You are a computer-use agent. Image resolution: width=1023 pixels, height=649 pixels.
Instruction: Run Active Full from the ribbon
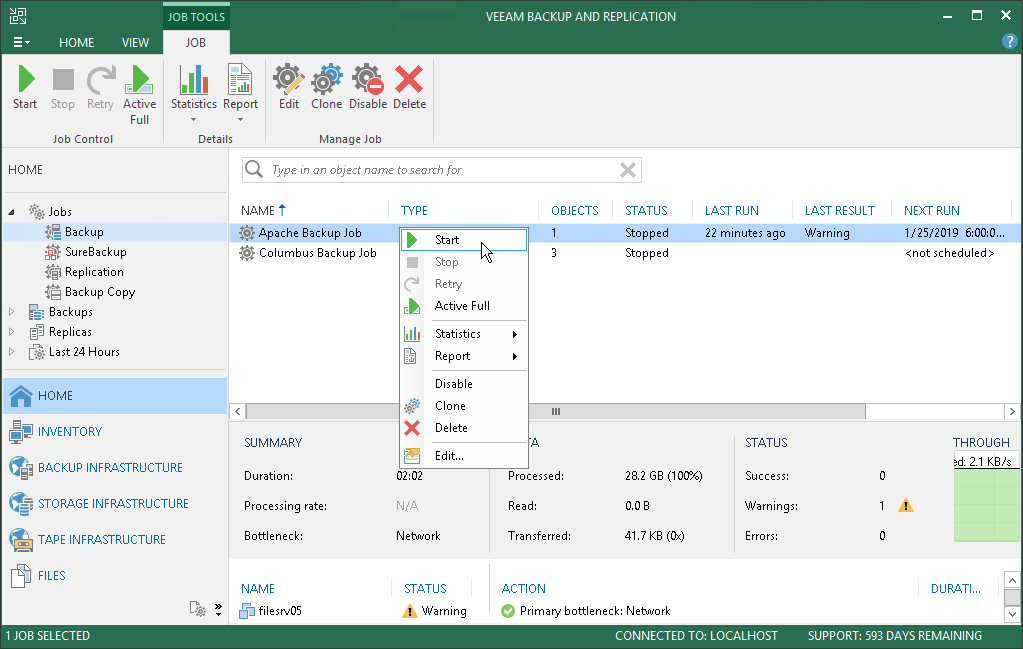pos(139,95)
